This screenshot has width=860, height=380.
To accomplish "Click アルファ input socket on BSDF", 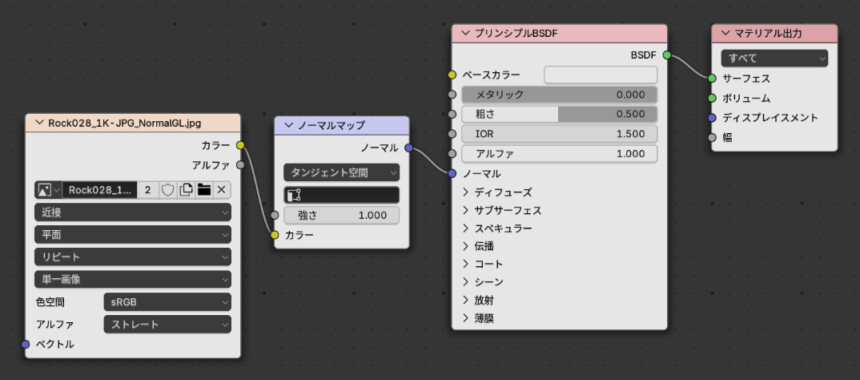I will tap(452, 154).
